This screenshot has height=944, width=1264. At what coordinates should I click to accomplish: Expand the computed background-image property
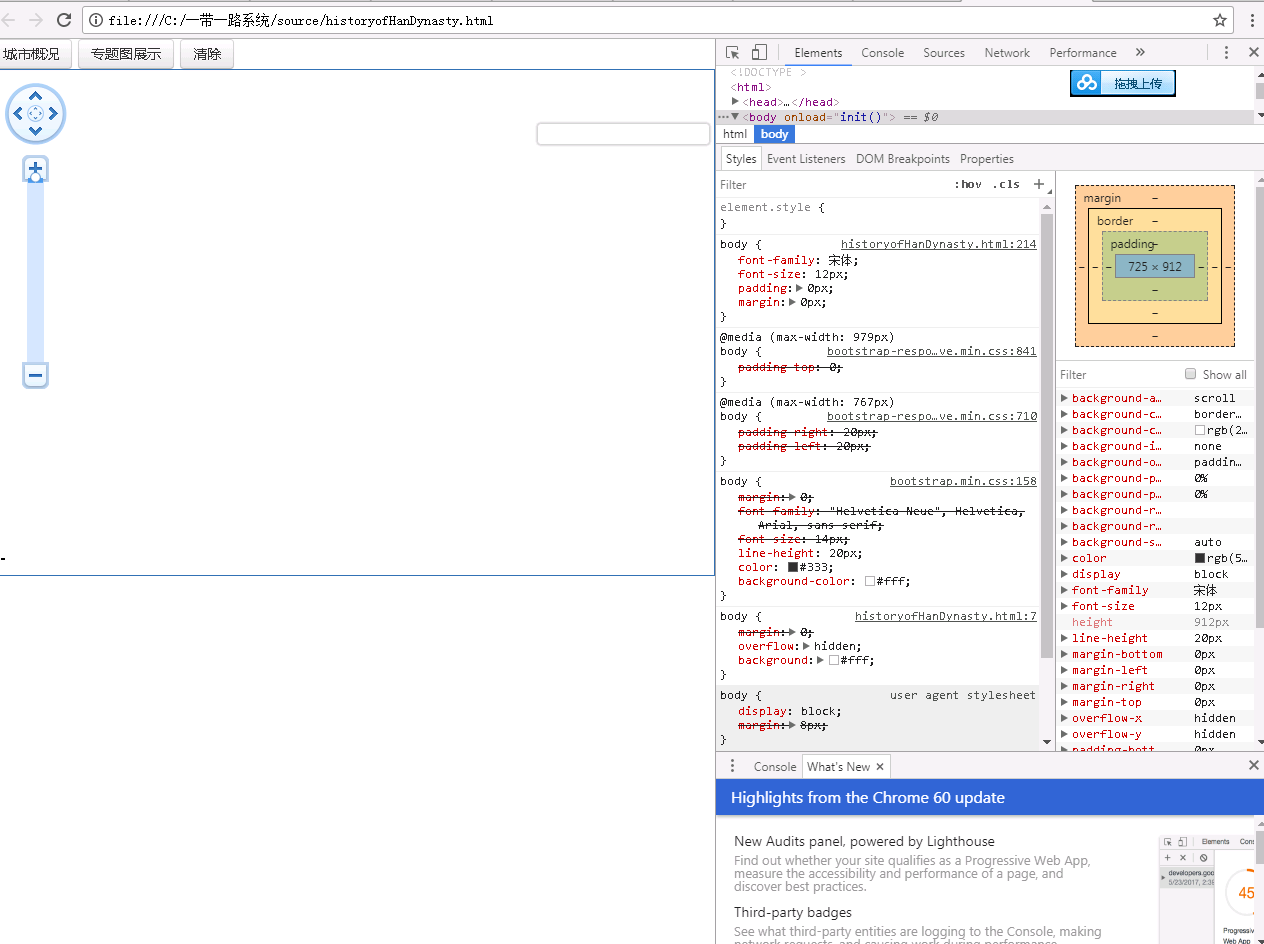pyautogui.click(x=1064, y=446)
